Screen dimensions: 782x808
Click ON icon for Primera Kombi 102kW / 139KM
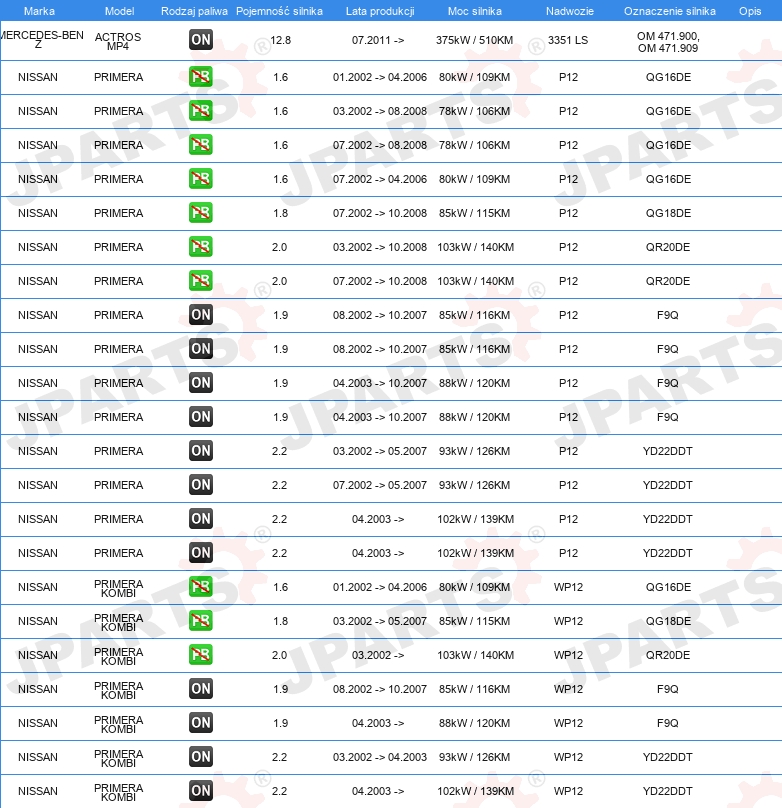[200, 791]
